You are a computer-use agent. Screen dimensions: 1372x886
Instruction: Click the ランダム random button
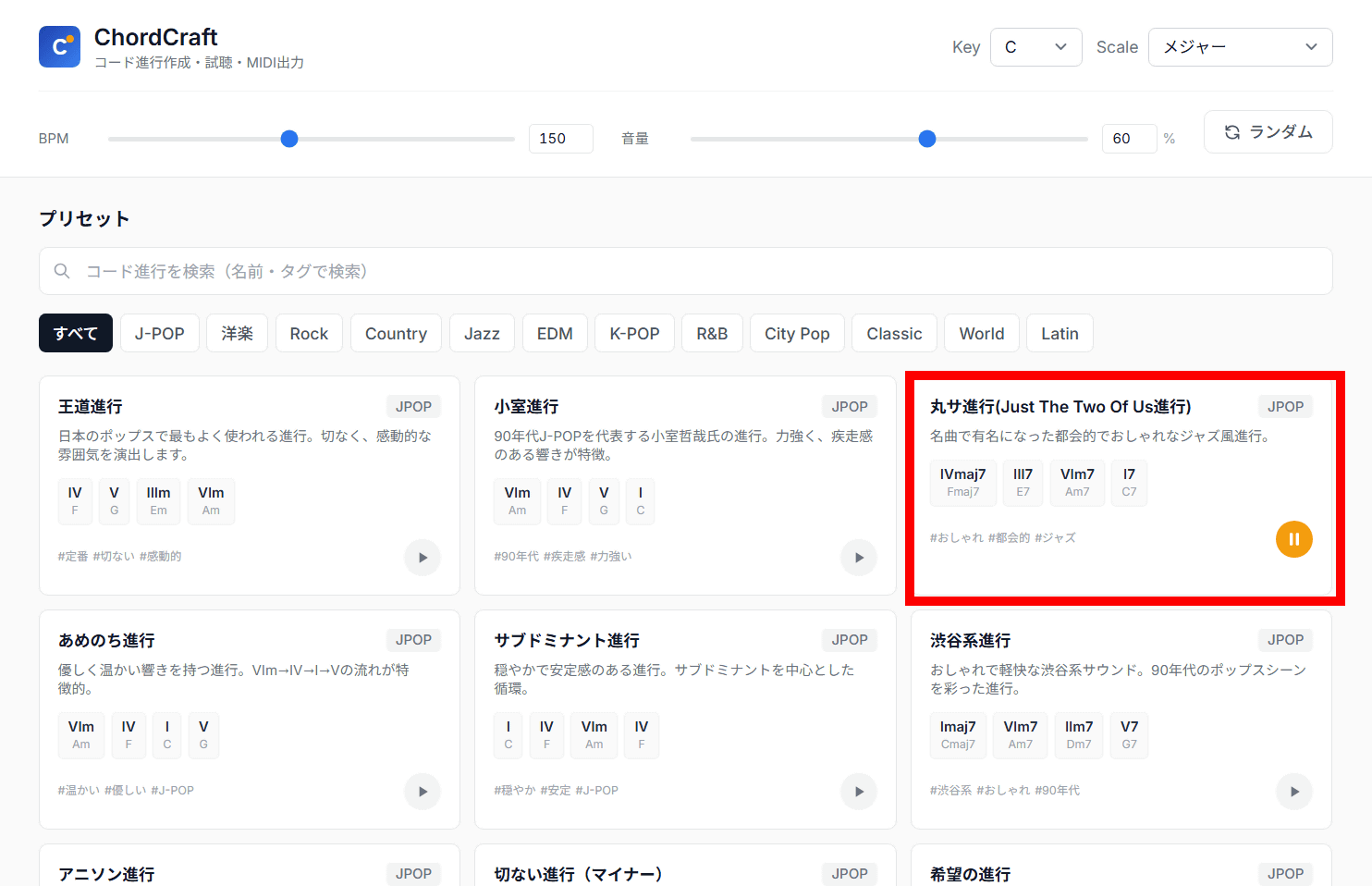click(x=1268, y=132)
